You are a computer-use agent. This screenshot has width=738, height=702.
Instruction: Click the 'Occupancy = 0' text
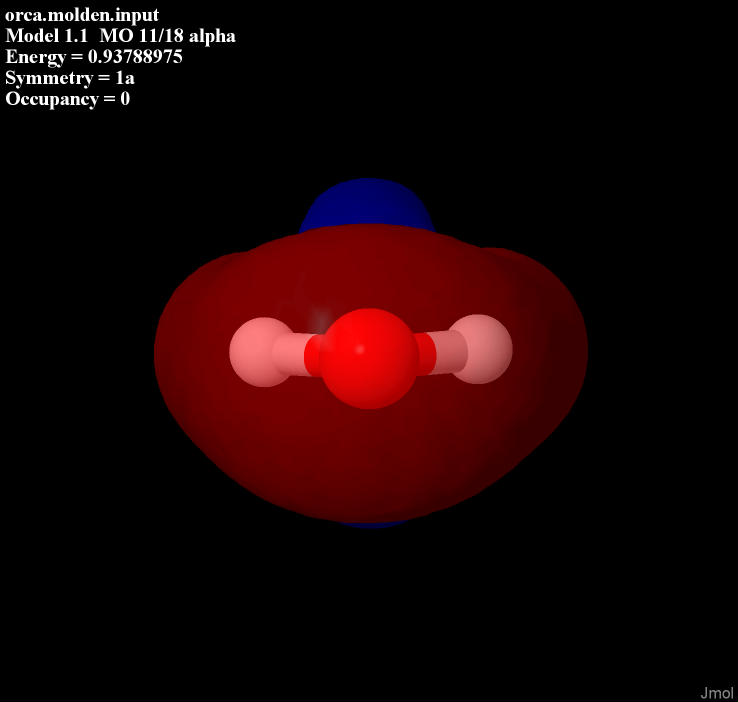(x=67, y=99)
